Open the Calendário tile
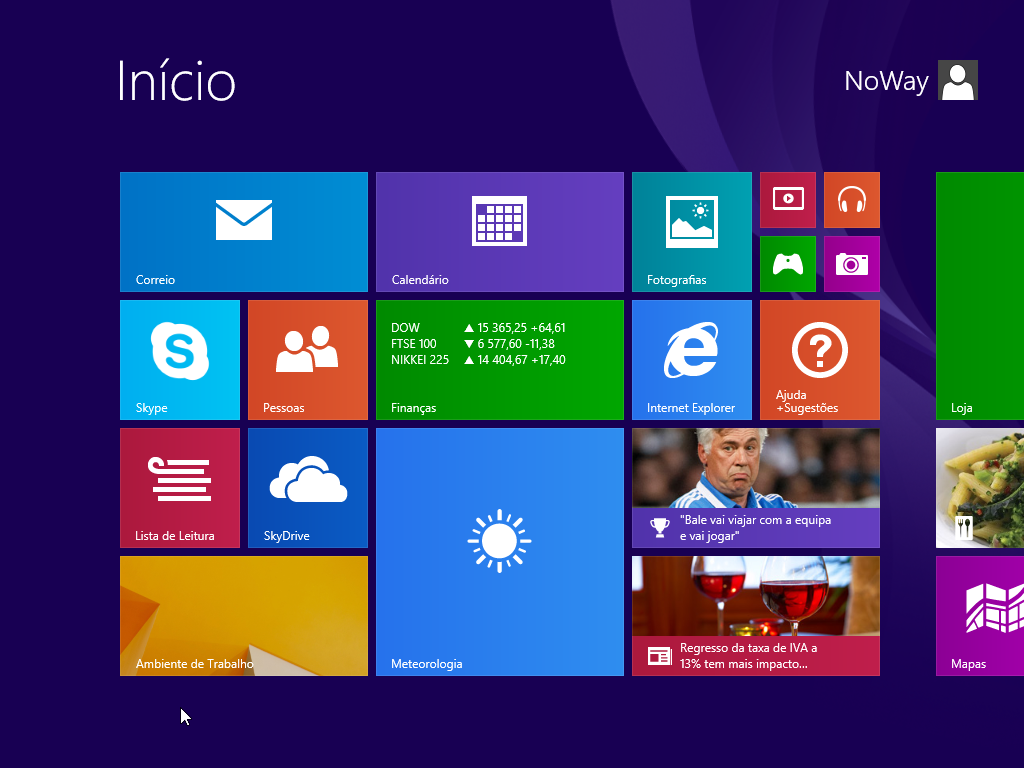This screenshot has width=1024, height=768. pos(500,232)
